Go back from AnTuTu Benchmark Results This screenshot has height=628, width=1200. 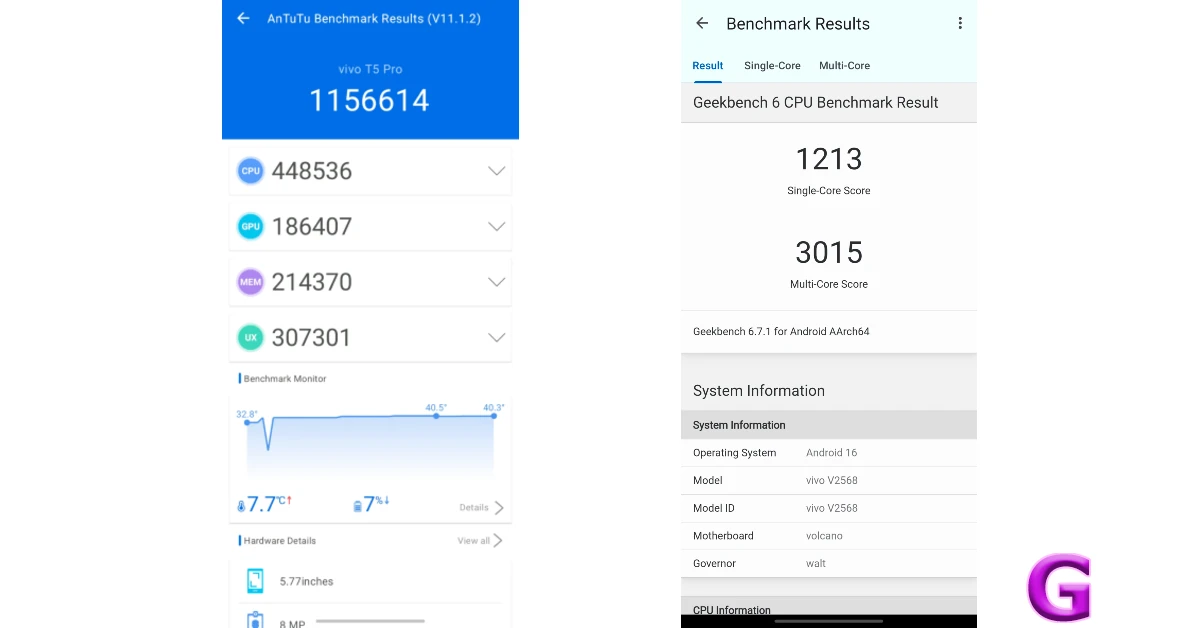(243, 18)
